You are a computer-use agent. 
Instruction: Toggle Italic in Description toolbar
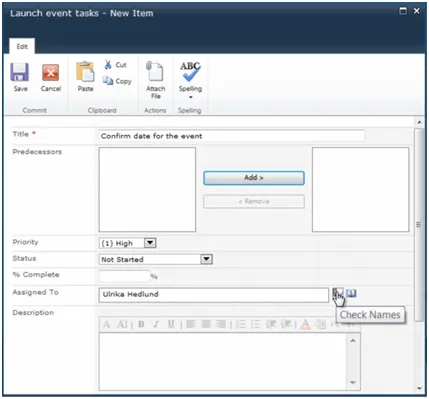(156, 324)
